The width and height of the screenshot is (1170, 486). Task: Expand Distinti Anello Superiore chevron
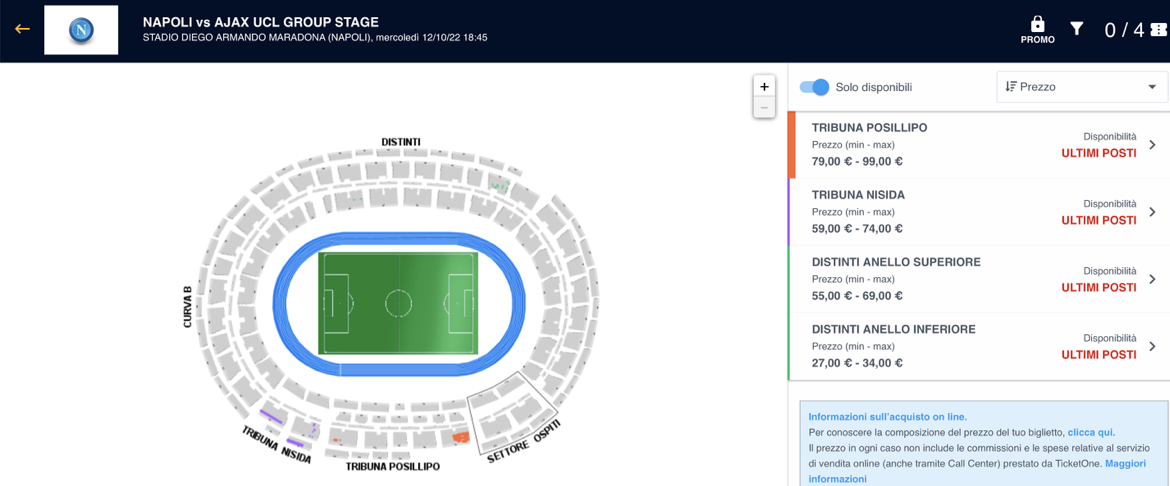coord(1152,279)
